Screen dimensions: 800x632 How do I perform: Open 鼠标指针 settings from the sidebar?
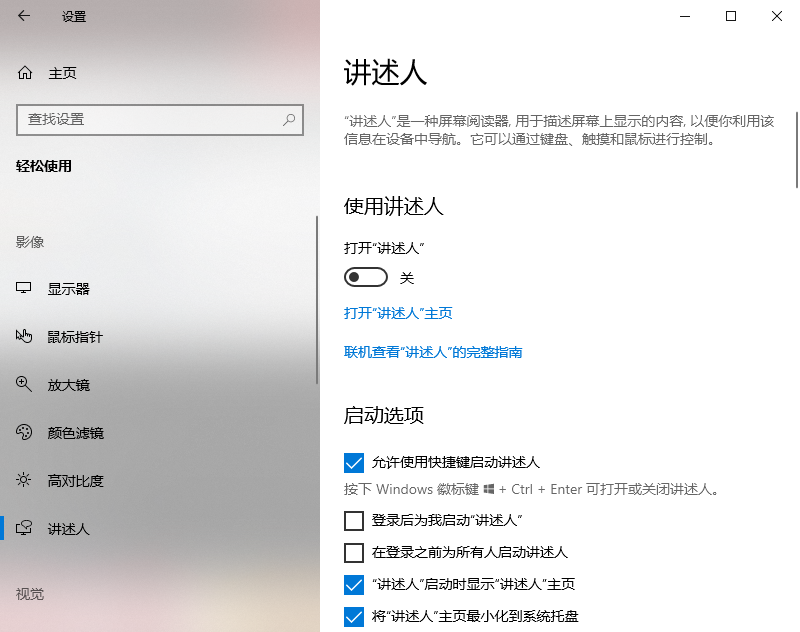click(24, 337)
